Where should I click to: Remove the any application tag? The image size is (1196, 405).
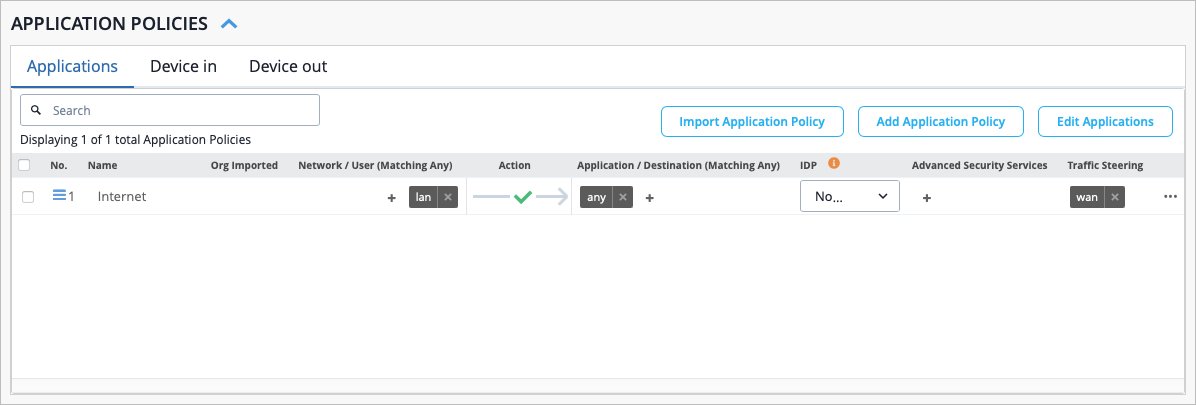[x=623, y=197]
